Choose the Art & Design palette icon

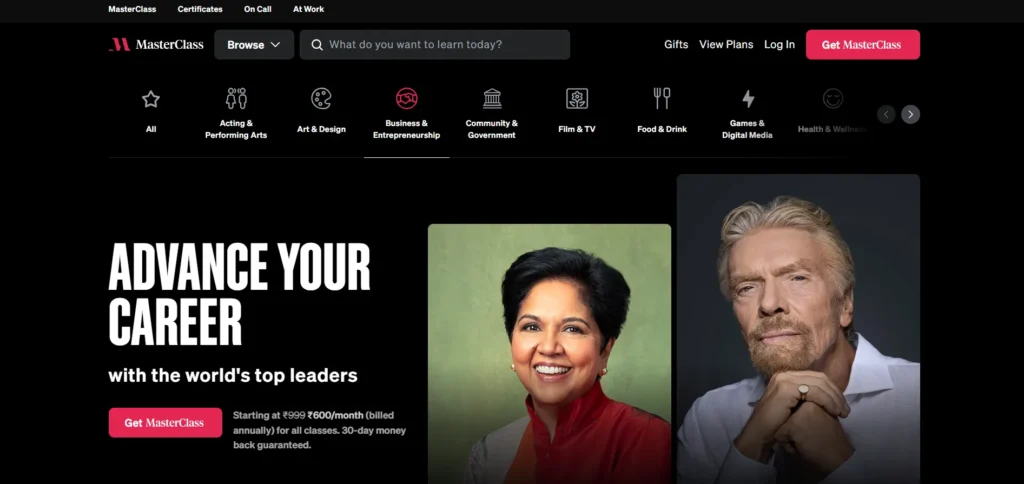[321, 99]
